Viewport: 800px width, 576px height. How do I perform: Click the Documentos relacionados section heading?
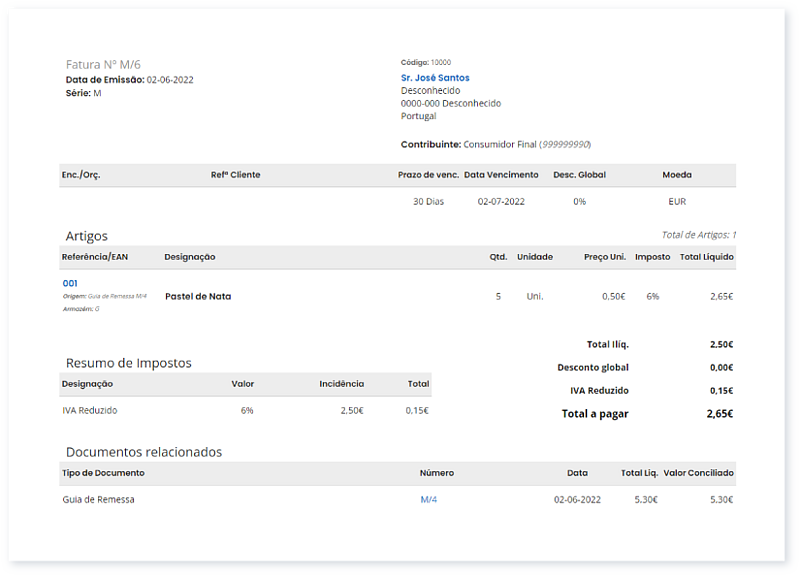[x=144, y=452]
